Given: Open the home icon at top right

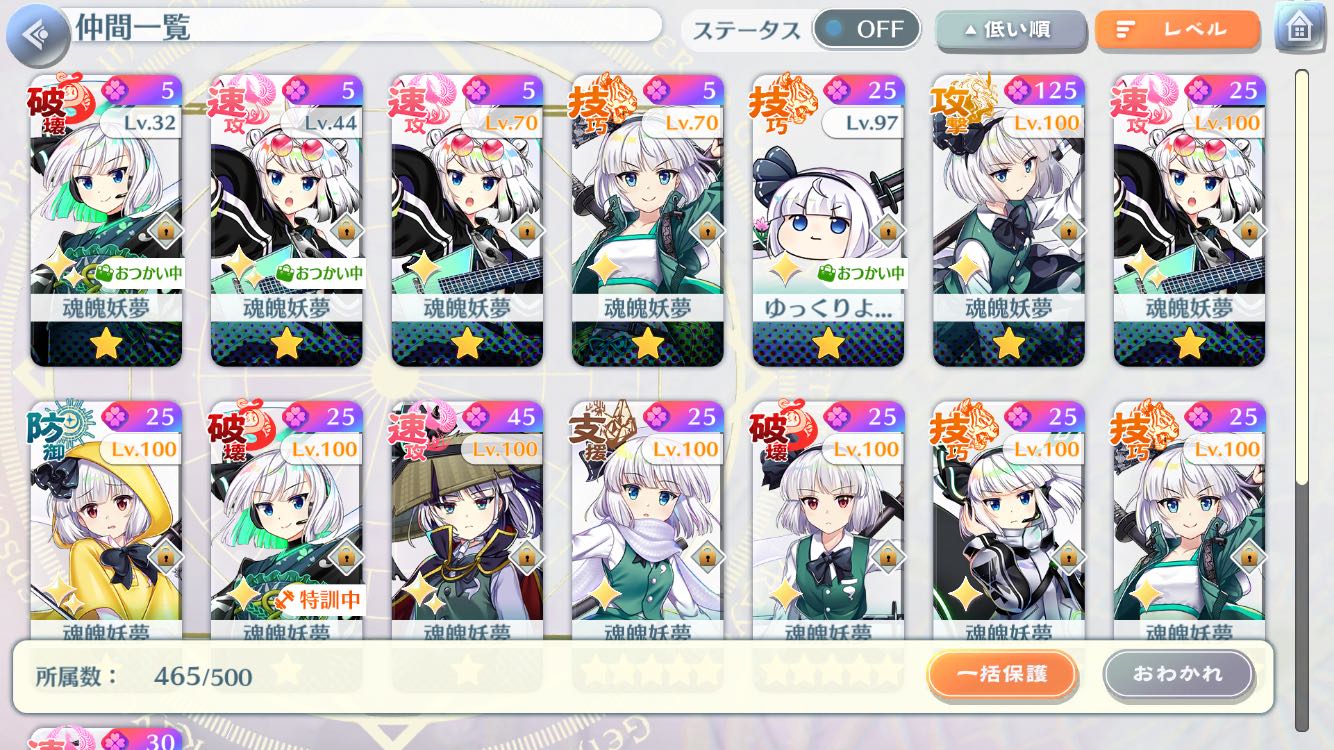Looking at the screenshot, I should (1299, 29).
